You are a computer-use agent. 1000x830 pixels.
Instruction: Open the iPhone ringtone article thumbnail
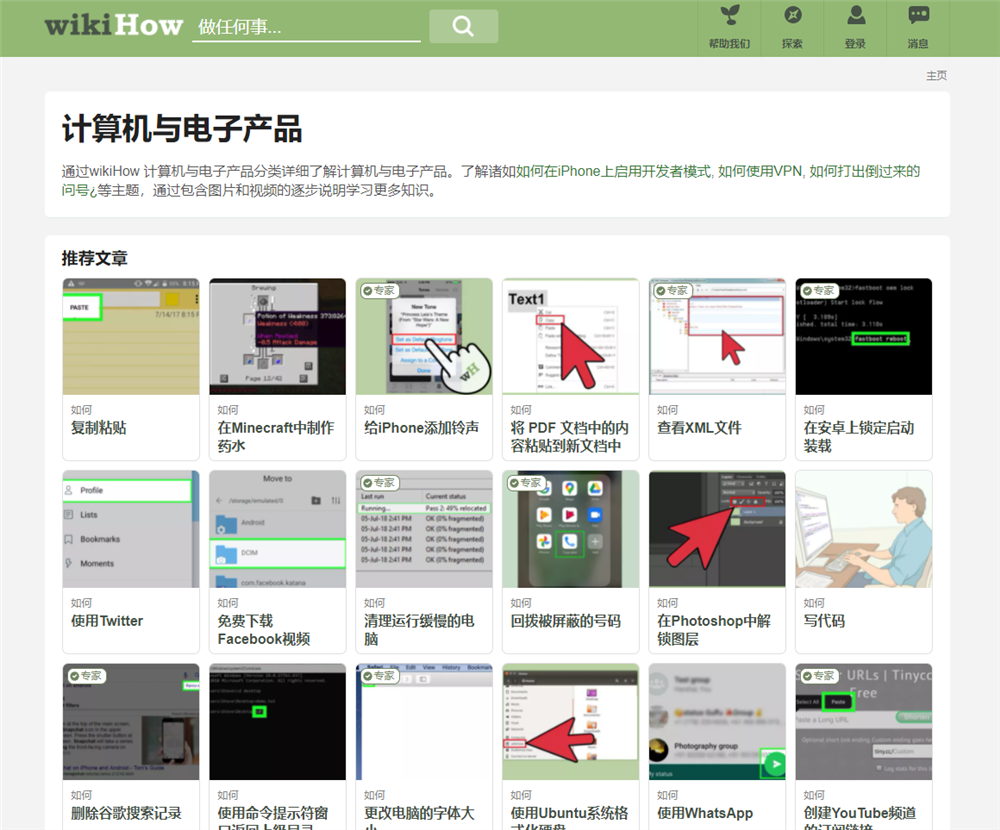pos(424,336)
